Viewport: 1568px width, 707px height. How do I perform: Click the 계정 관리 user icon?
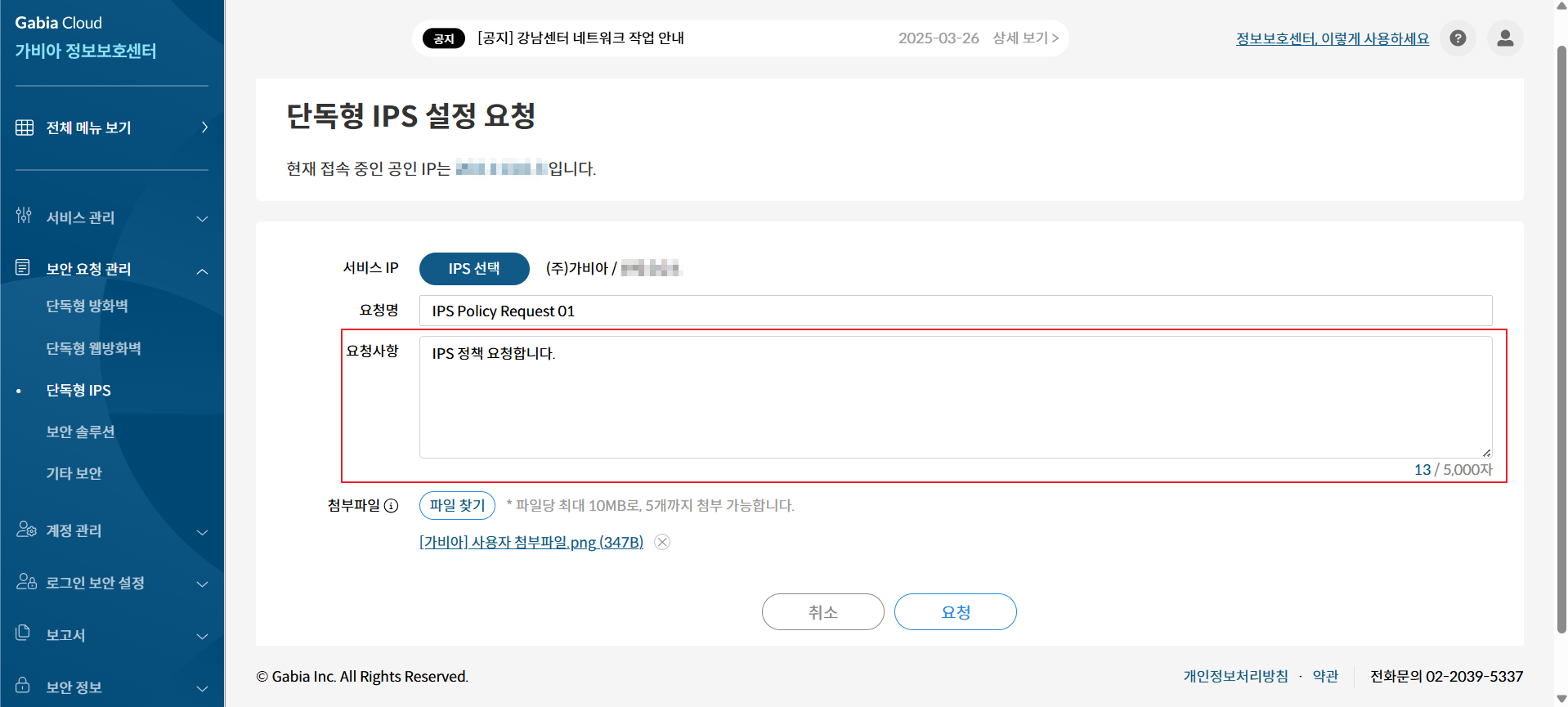pyautogui.click(x=26, y=530)
